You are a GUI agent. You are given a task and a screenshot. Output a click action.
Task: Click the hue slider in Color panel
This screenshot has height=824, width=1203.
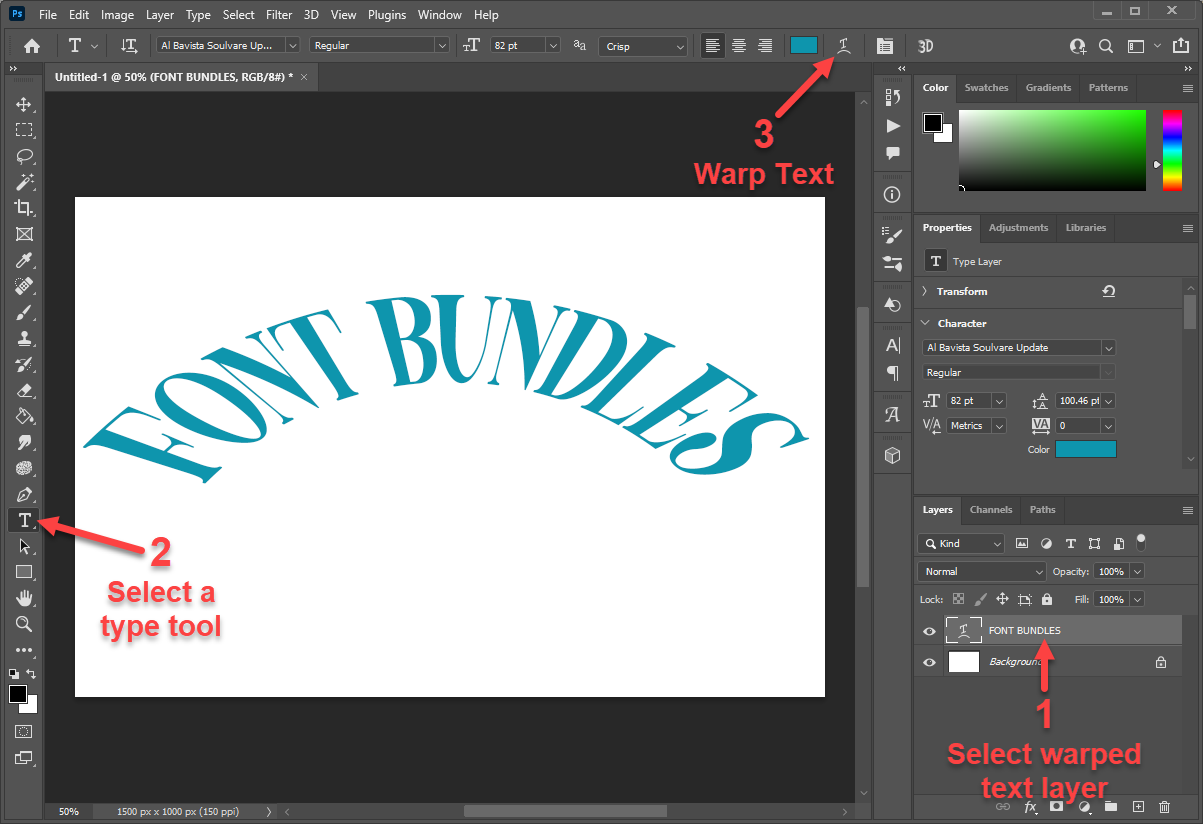pos(1171,149)
